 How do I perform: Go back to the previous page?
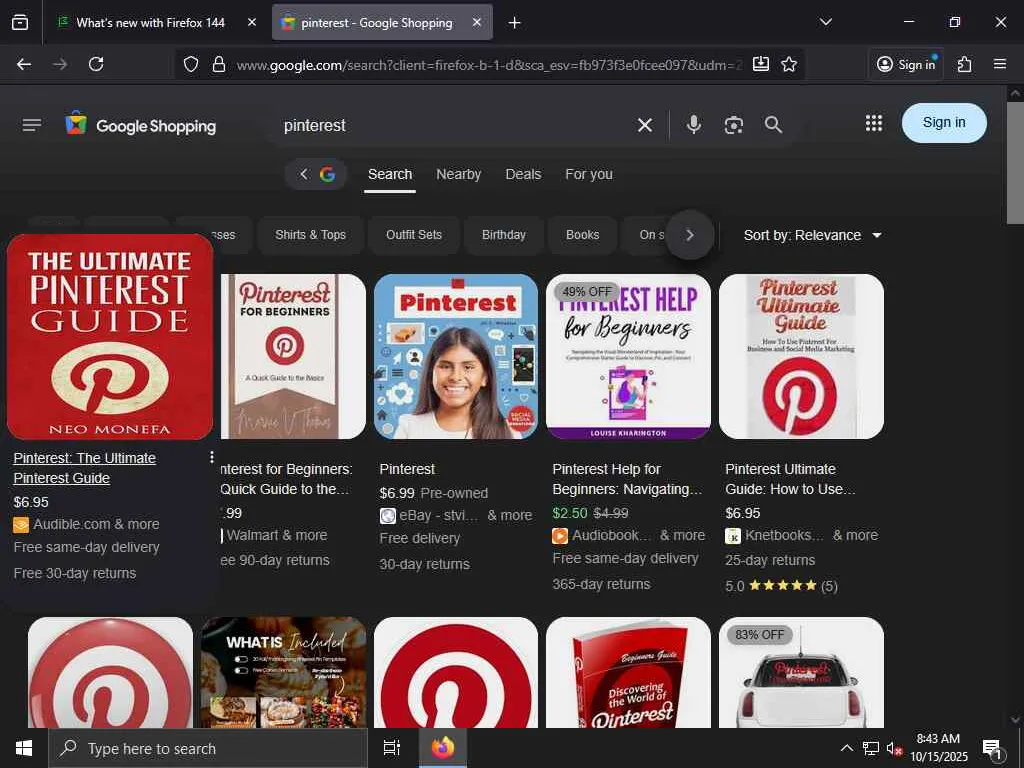click(24, 64)
